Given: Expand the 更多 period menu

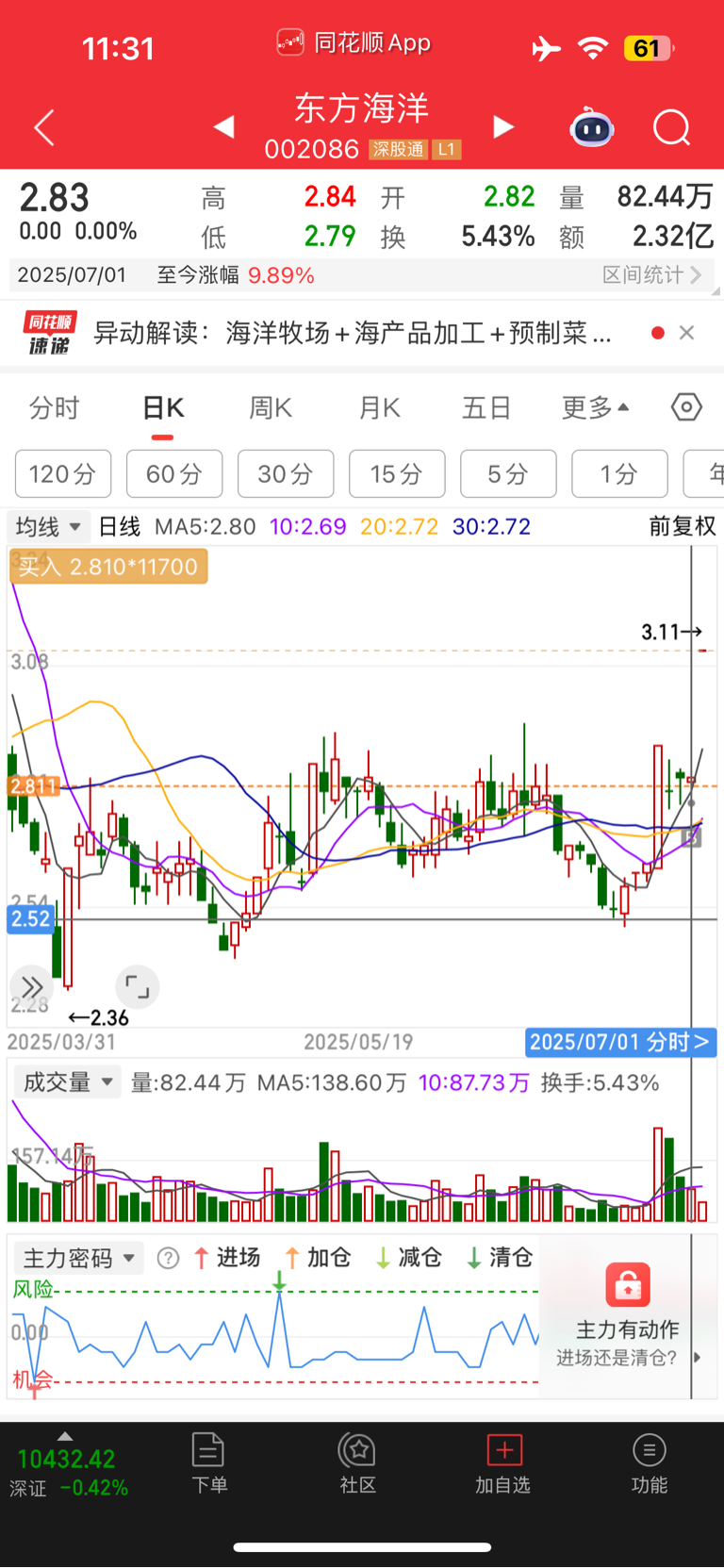Looking at the screenshot, I should (x=596, y=407).
